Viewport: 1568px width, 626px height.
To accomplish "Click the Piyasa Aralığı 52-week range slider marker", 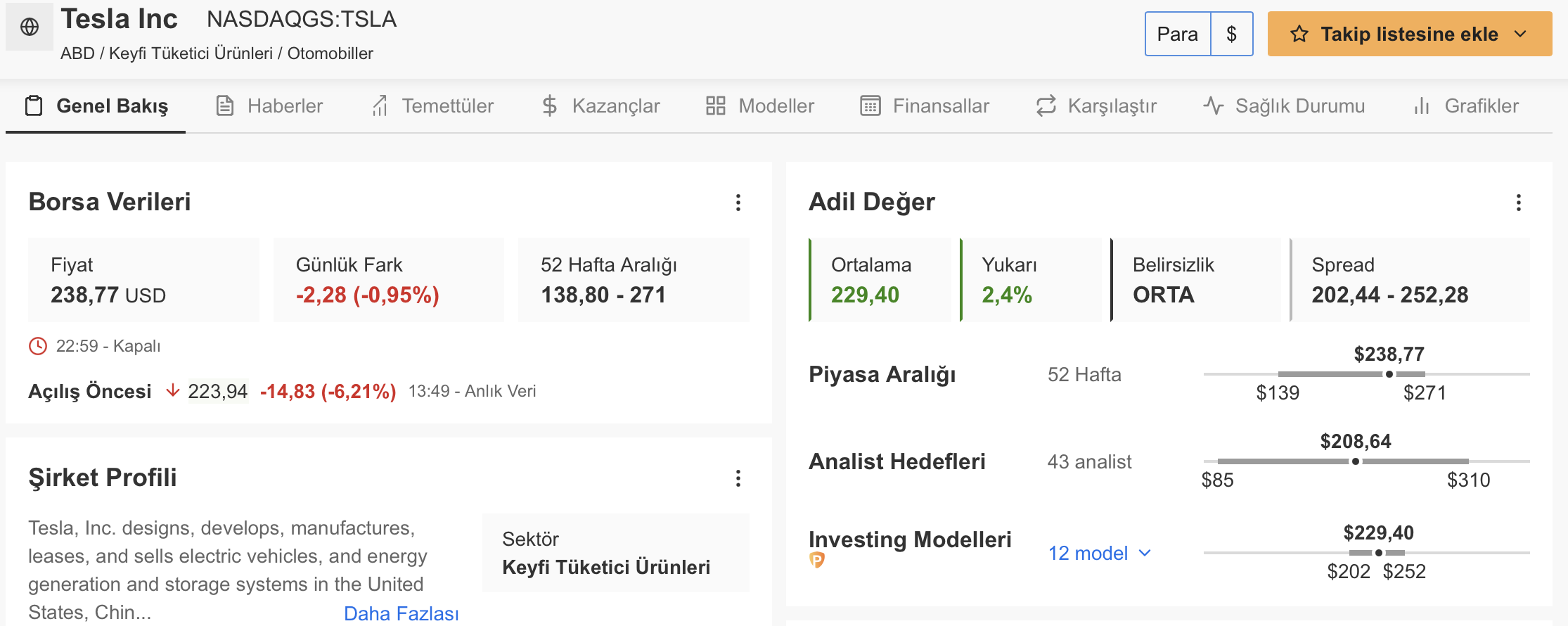I will (x=1389, y=374).
